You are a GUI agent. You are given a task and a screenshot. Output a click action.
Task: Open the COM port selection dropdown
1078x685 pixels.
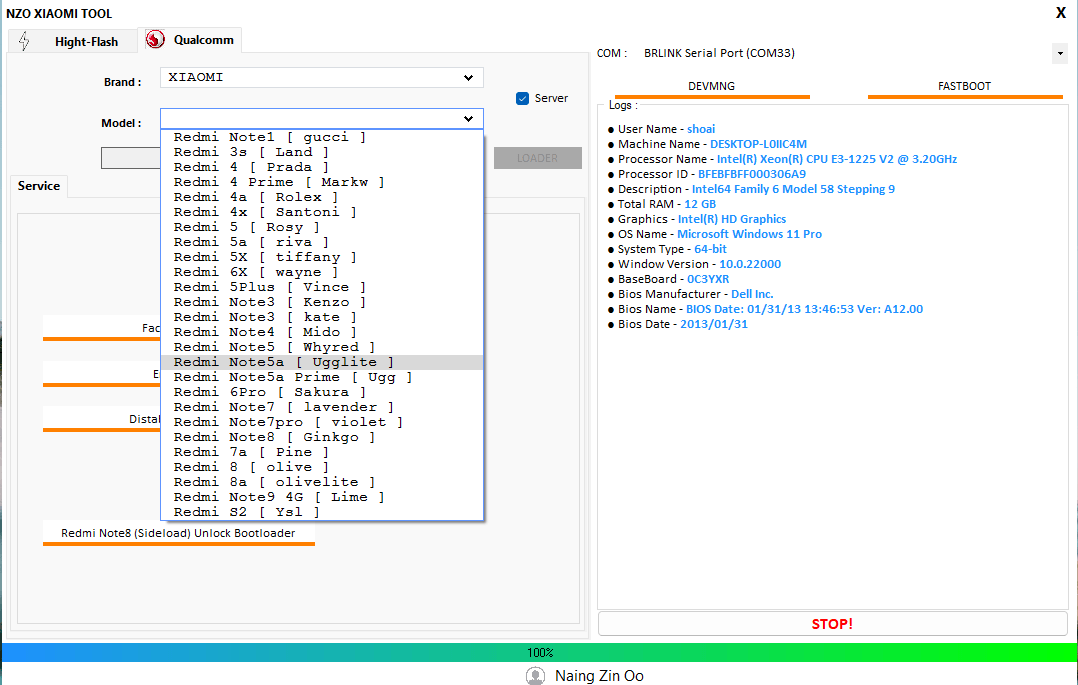pyautogui.click(x=1060, y=53)
